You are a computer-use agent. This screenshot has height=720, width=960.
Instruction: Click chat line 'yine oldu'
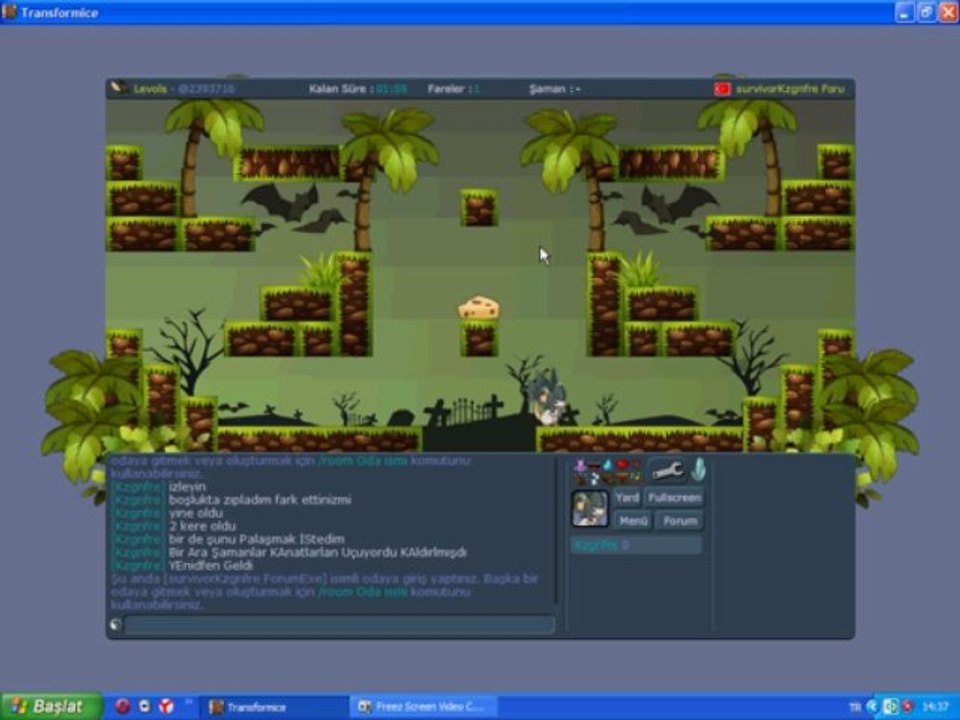tap(196, 513)
